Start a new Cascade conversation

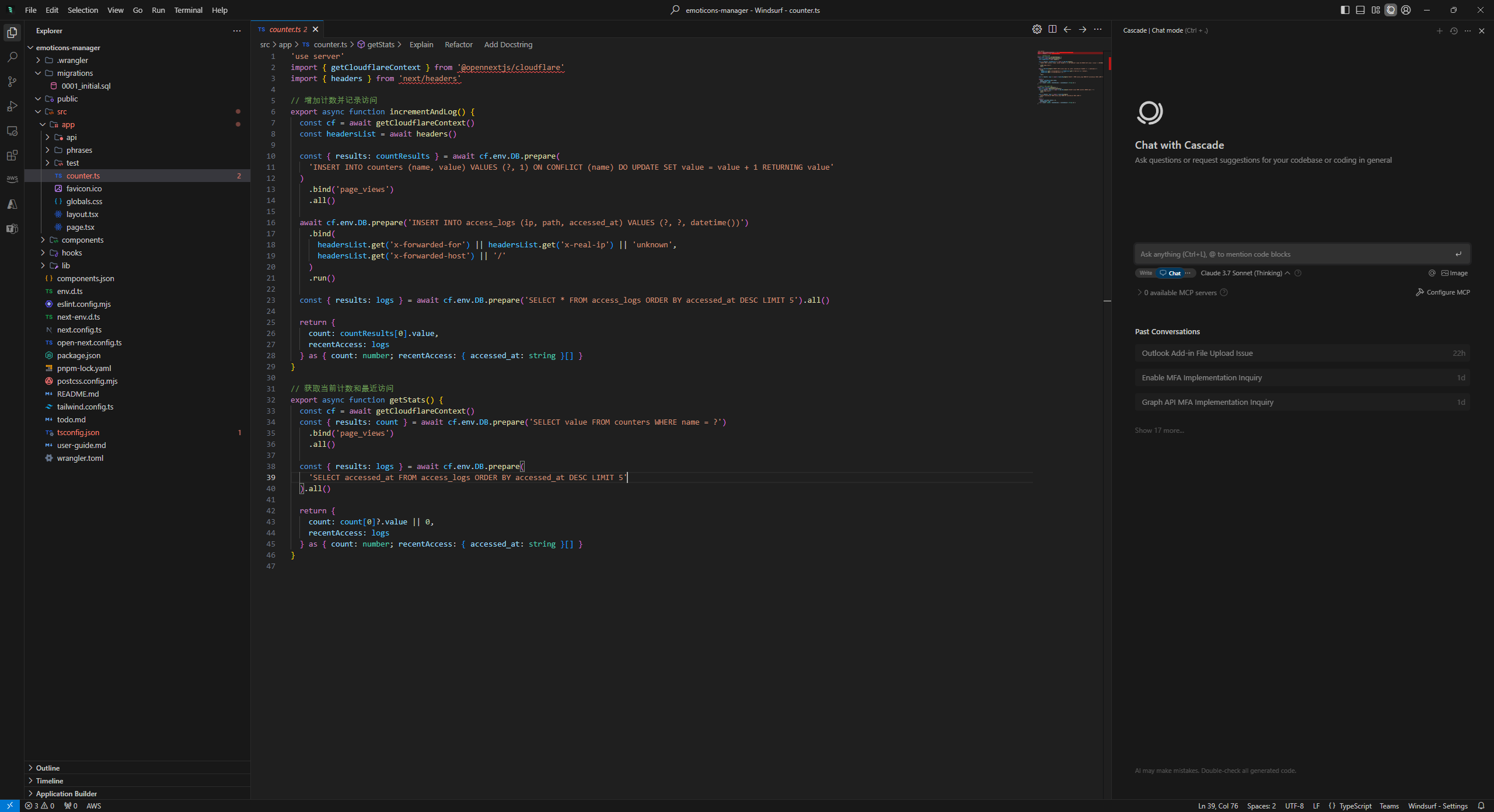1439,31
